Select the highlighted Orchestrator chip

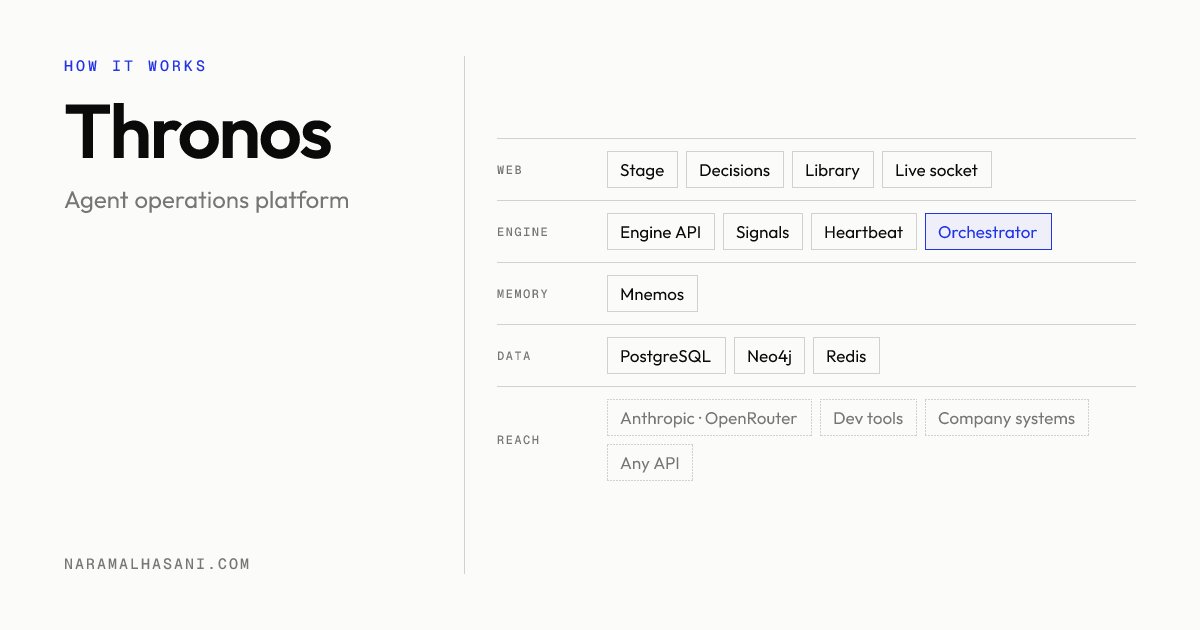pos(988,232)
